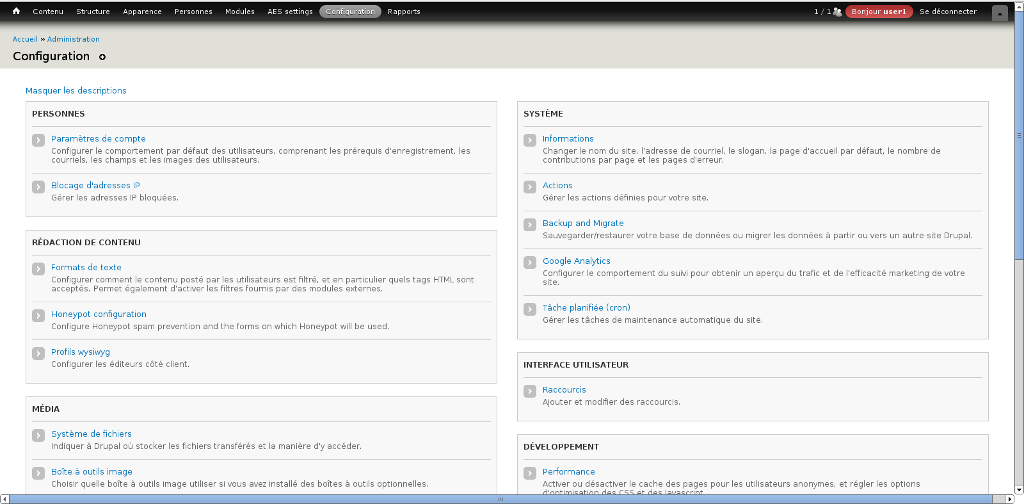Click the vertical scrollbar thumb

pos(1019,135)
